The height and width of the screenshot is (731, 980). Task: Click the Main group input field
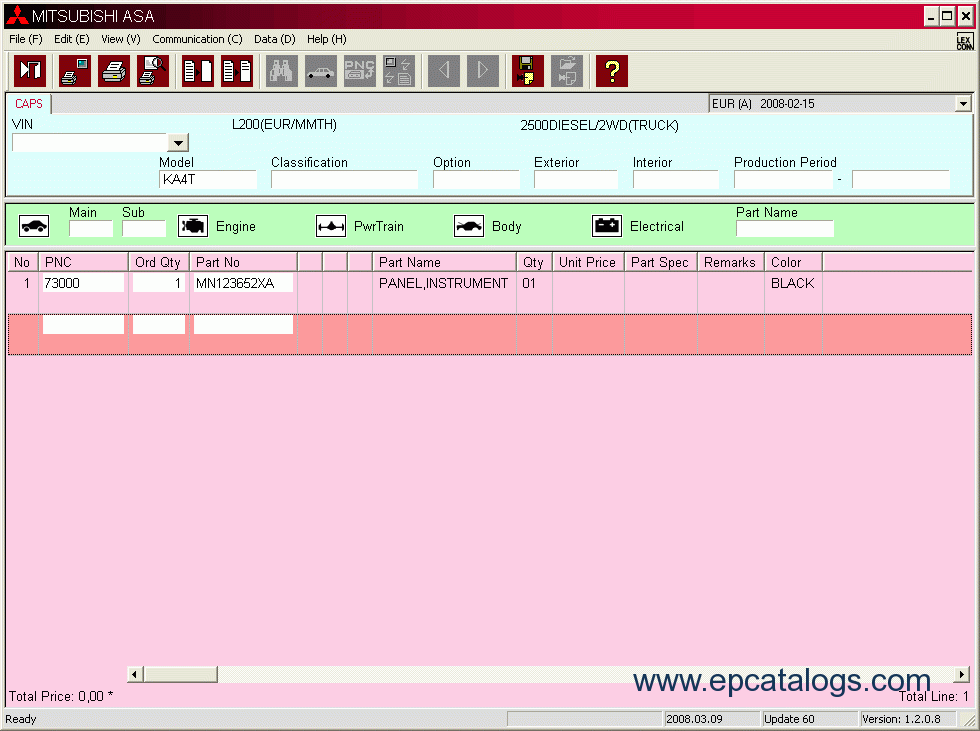pyautogui.click(x=91, y=229)
